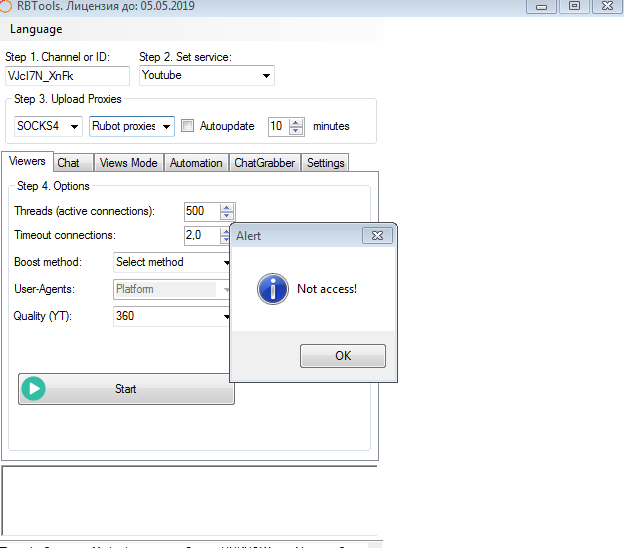
Task: Increase the Threads value with up arrow
Action: [227, 207]
